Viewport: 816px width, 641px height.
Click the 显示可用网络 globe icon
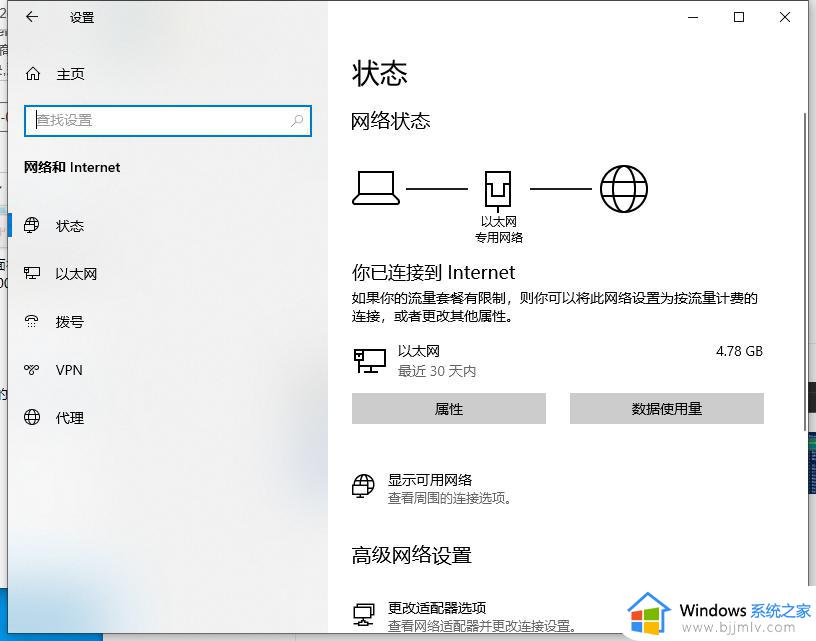coord(363,486)
